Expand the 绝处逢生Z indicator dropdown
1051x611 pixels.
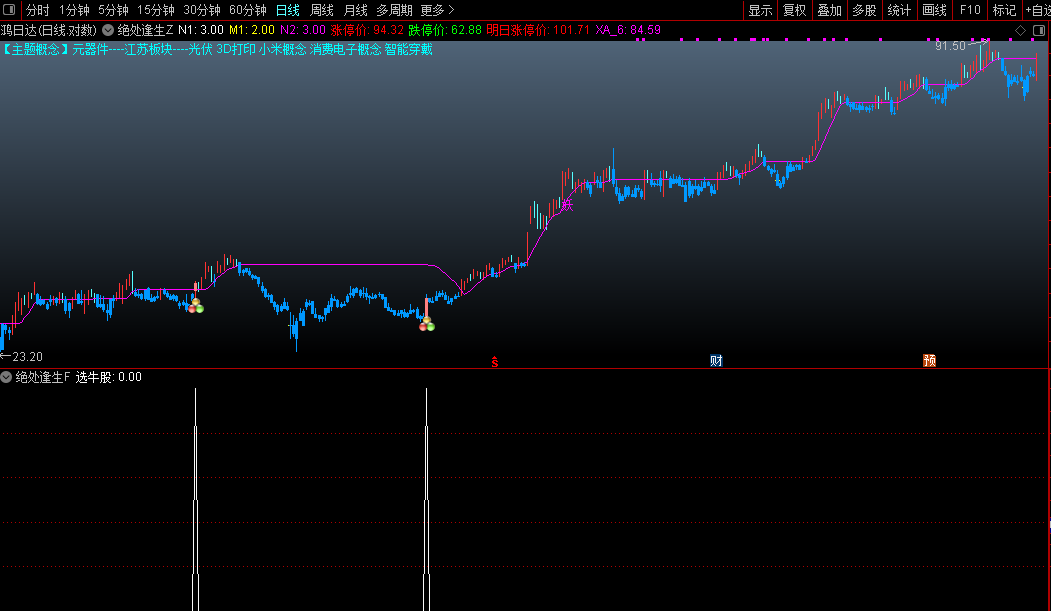click(x=108, y=30)
